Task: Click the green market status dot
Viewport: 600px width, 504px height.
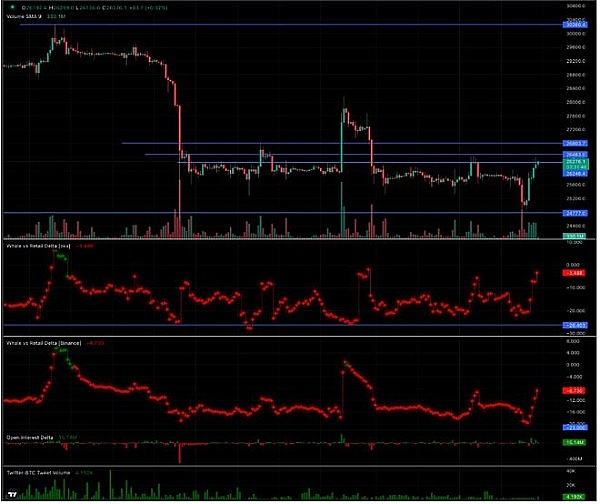Action: [x=13, y=7]
